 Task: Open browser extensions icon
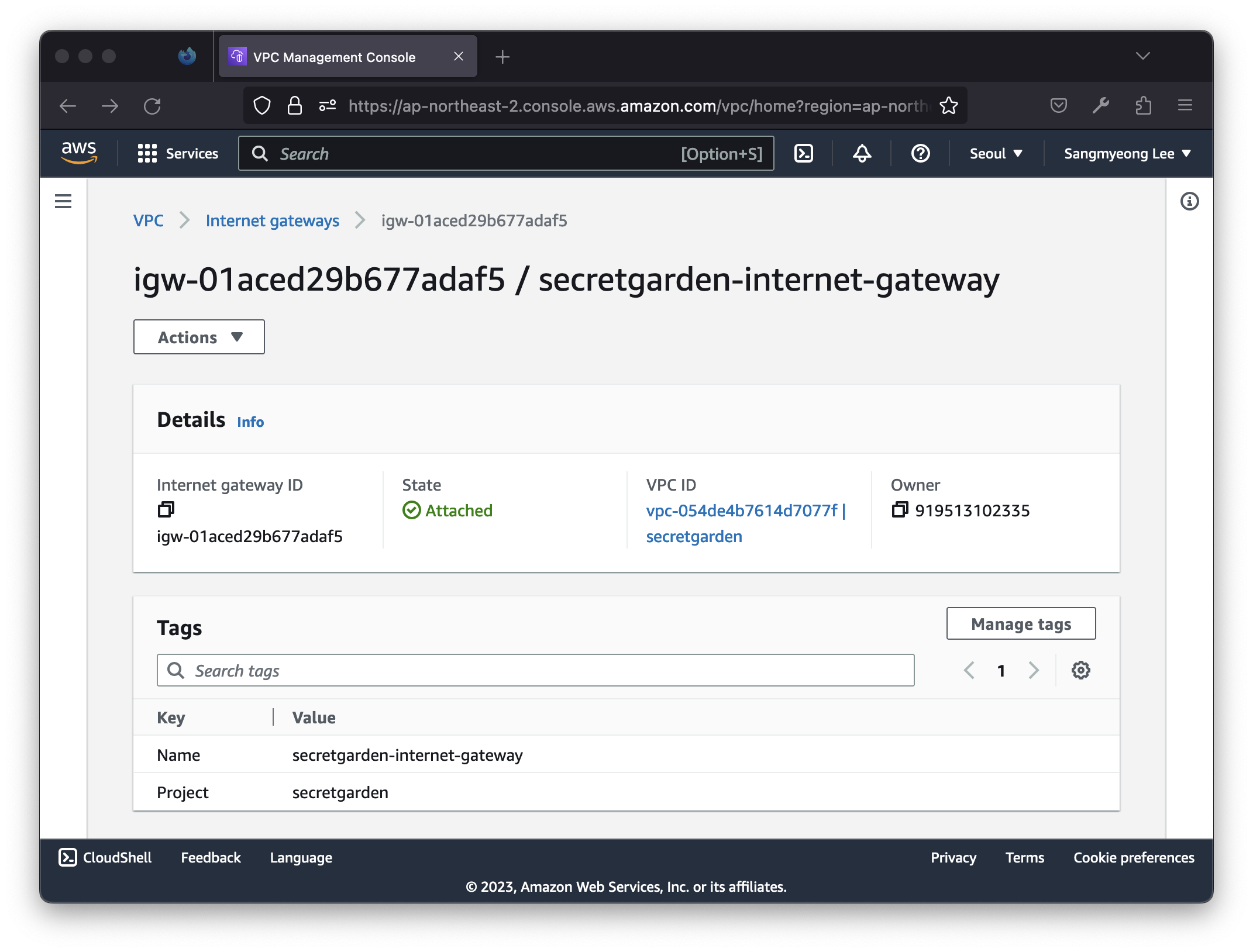pos(1143,106)
